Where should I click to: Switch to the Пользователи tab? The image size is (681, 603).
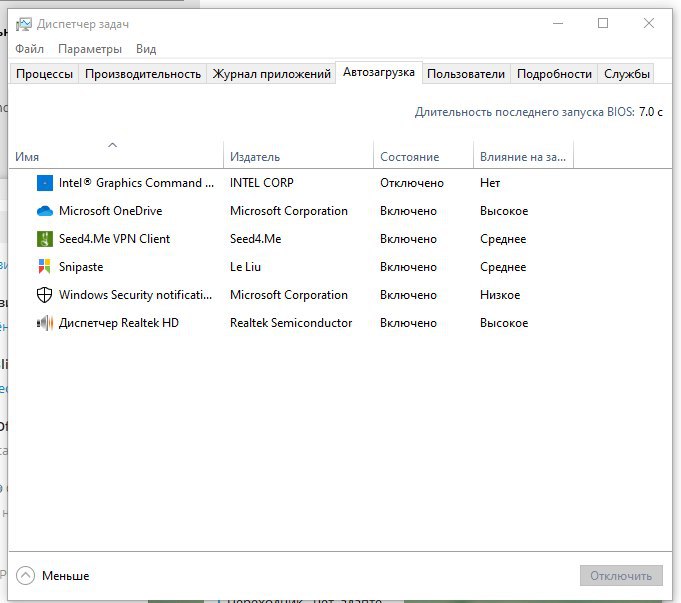click(x=466, y=74)
